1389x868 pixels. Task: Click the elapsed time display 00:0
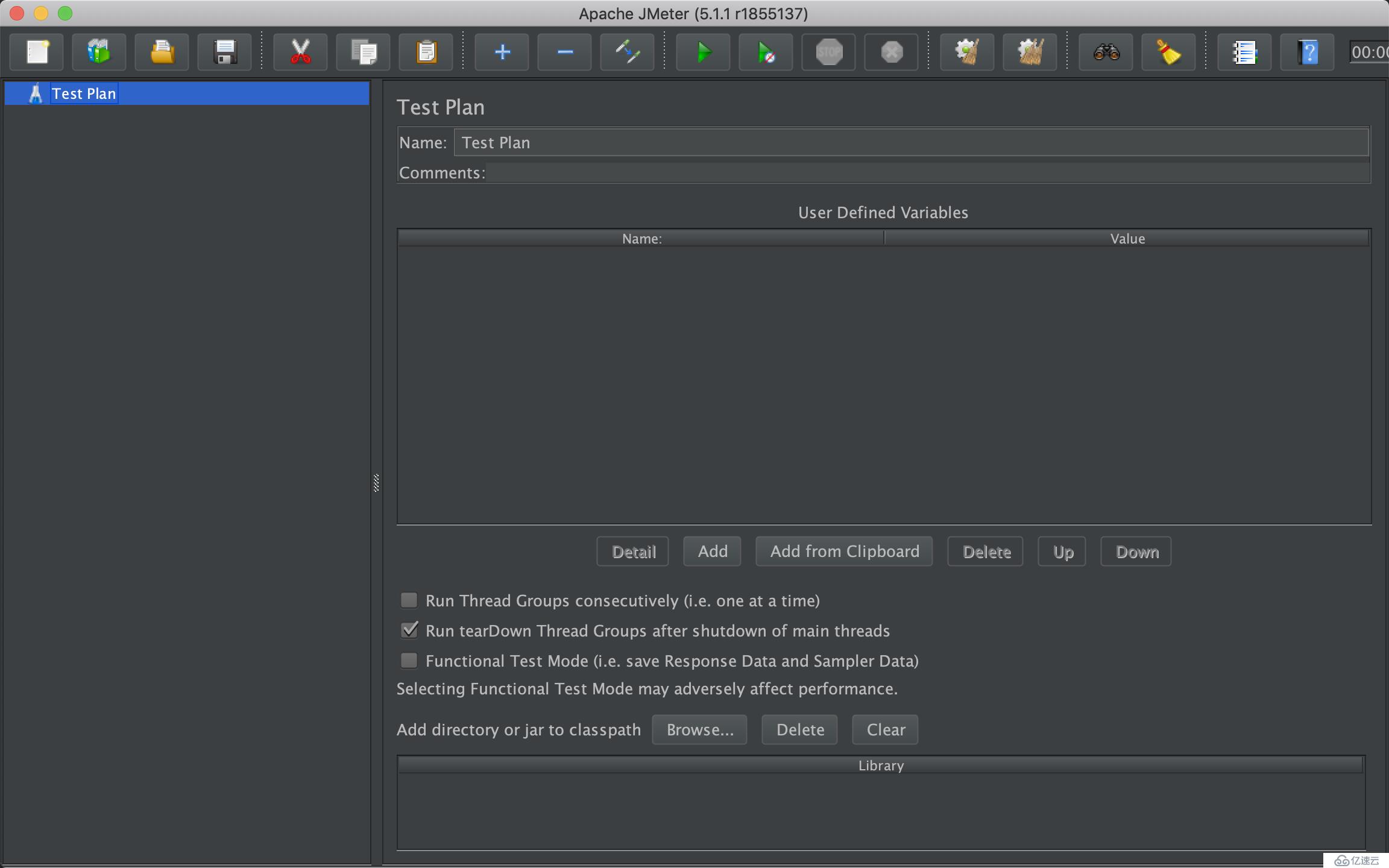[1369, 52]
